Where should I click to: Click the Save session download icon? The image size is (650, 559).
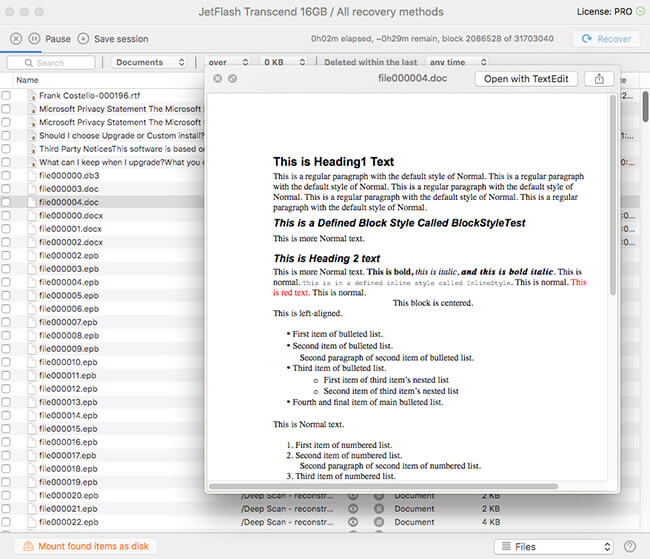[x=83, y=39]
